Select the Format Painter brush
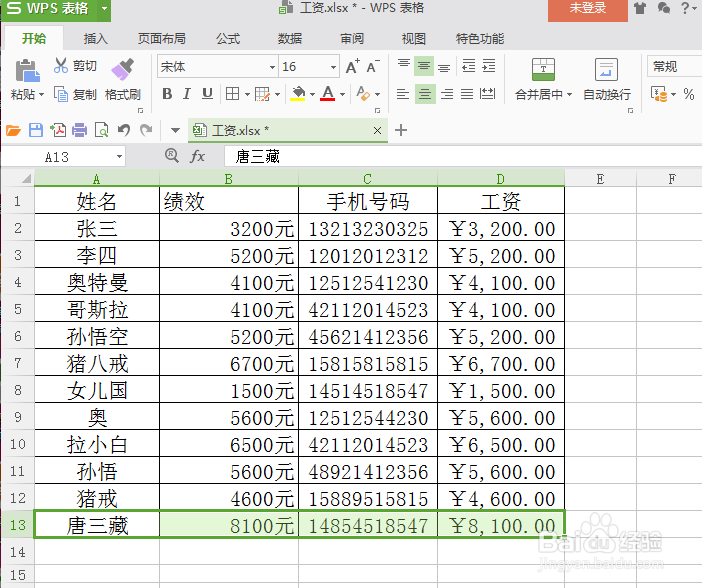 coord(123,69)
